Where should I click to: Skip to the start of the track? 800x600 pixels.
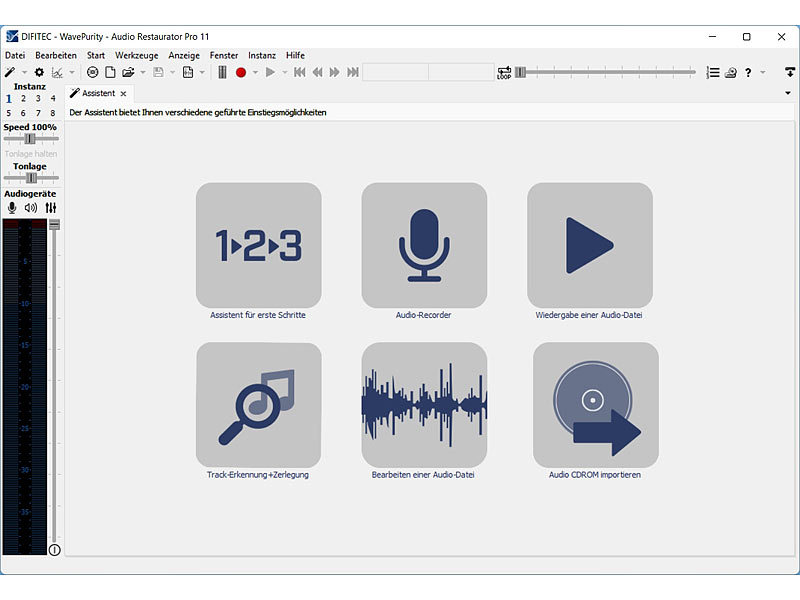coord(299,72)
